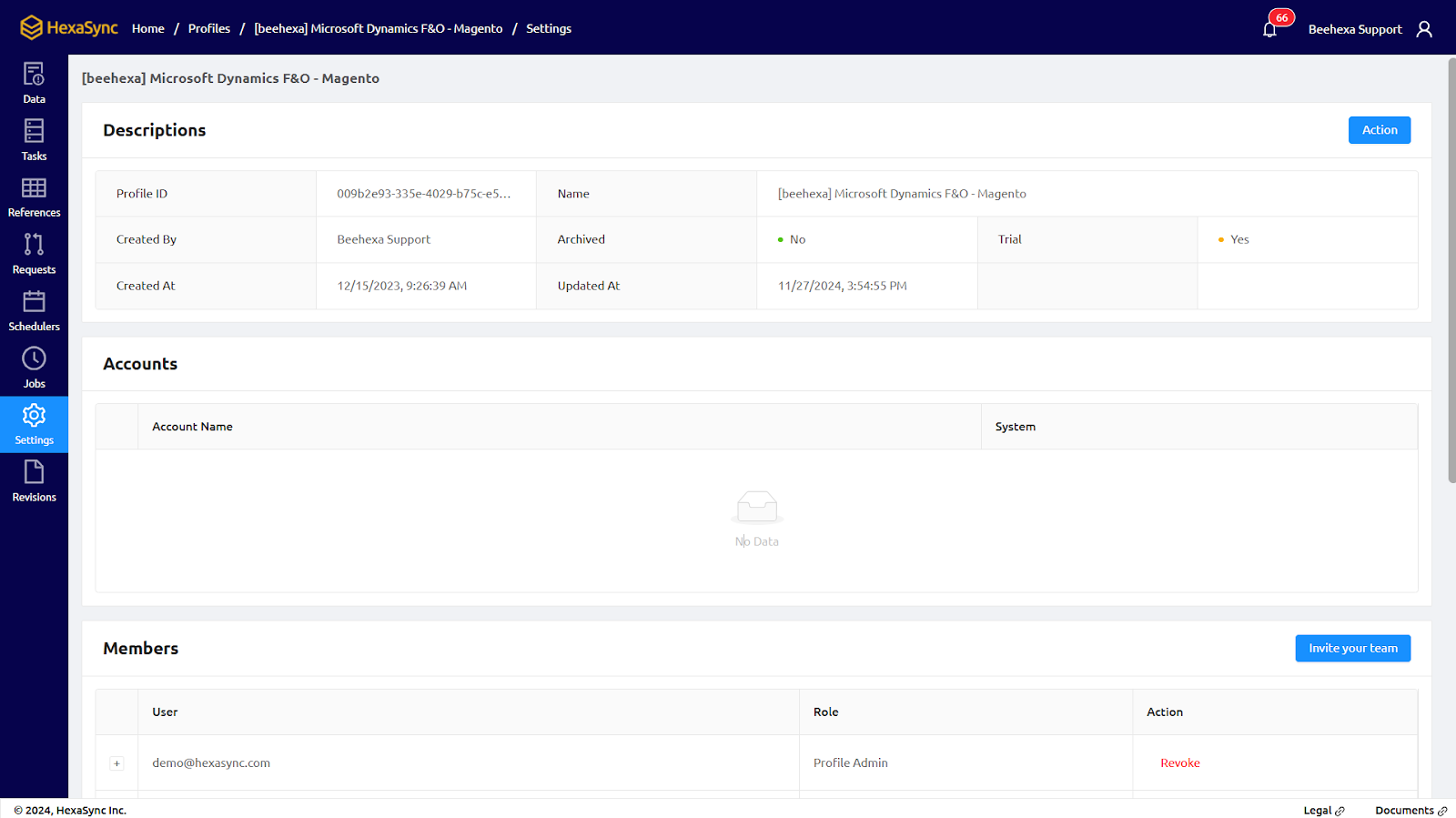Click the Settings breadcrumb
Screen dimensions: 1456x818
point(549,28)
